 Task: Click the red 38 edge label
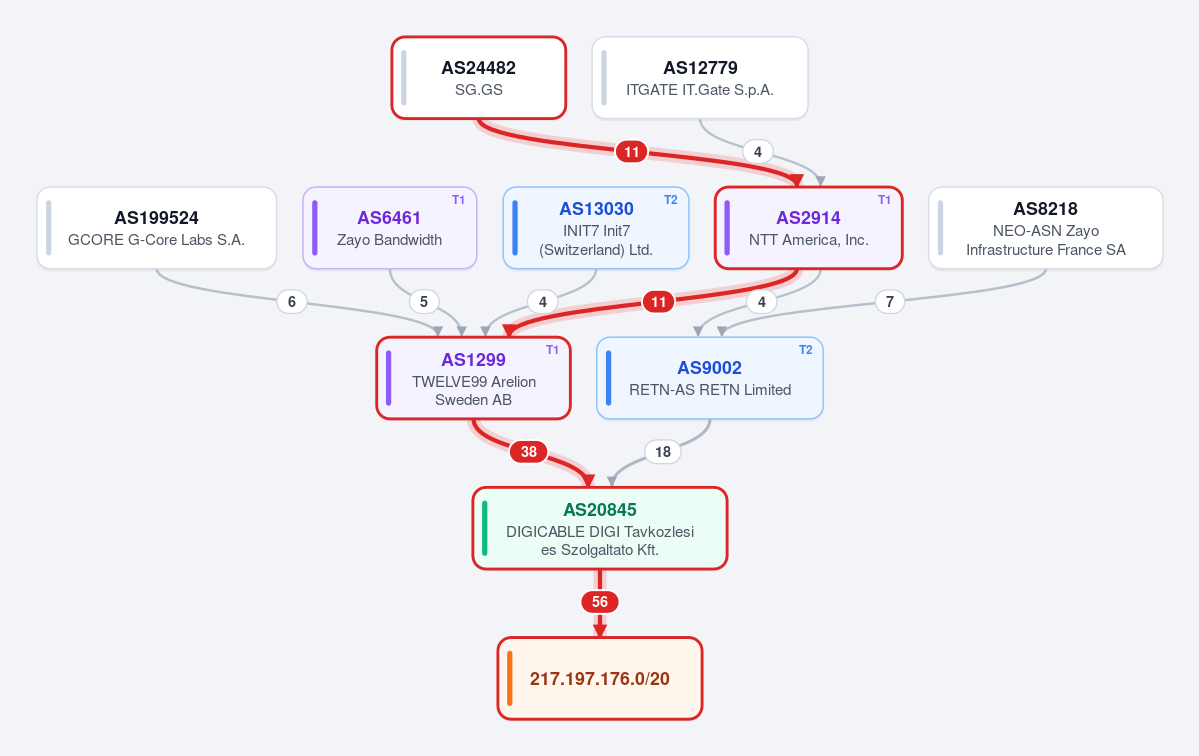(x=528, y=452)
